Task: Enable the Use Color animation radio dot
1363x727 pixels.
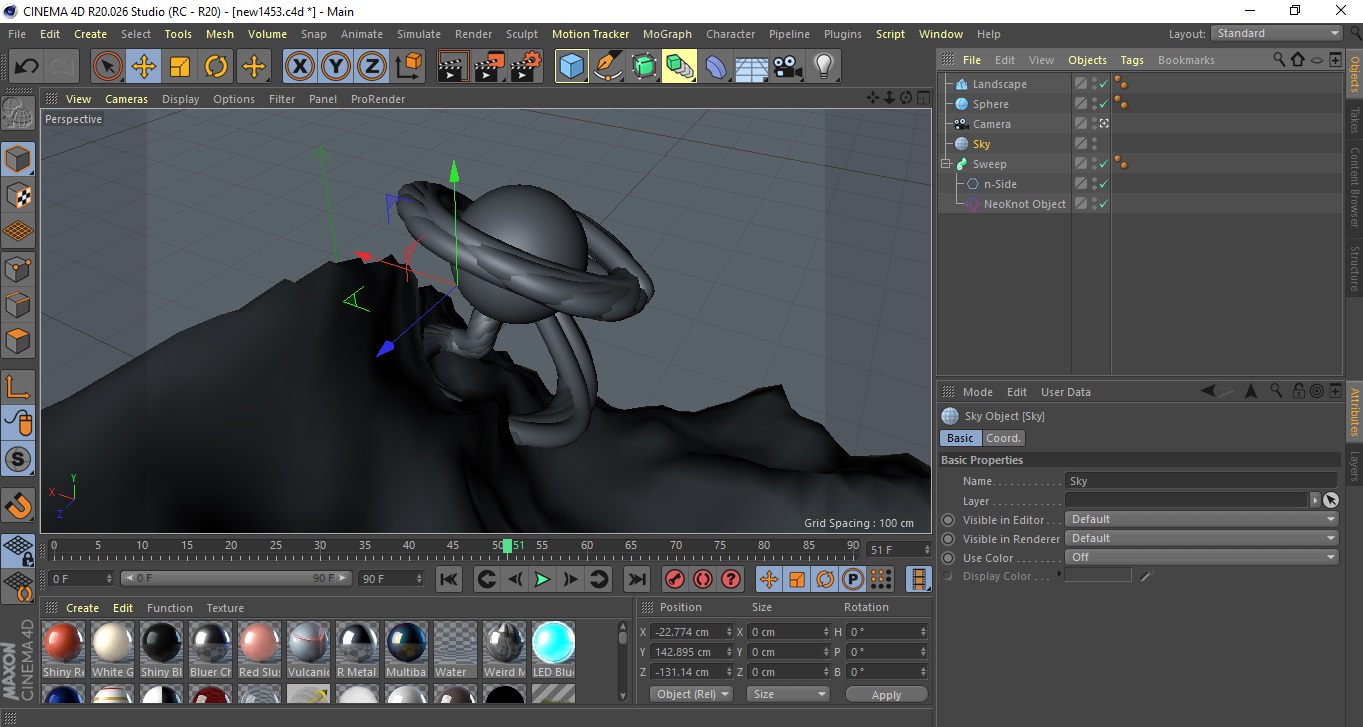Action: (x=948, y=558)
